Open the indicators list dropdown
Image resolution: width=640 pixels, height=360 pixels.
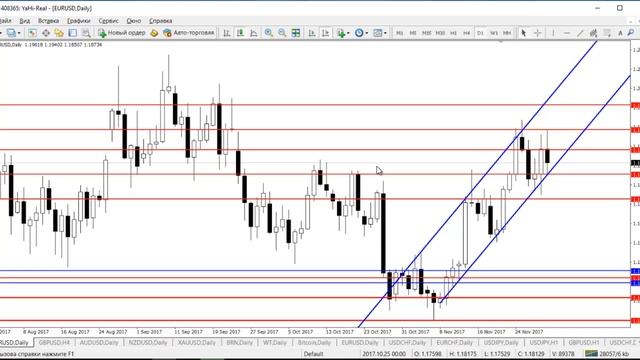pyautogui.click(x=342, y=33)
